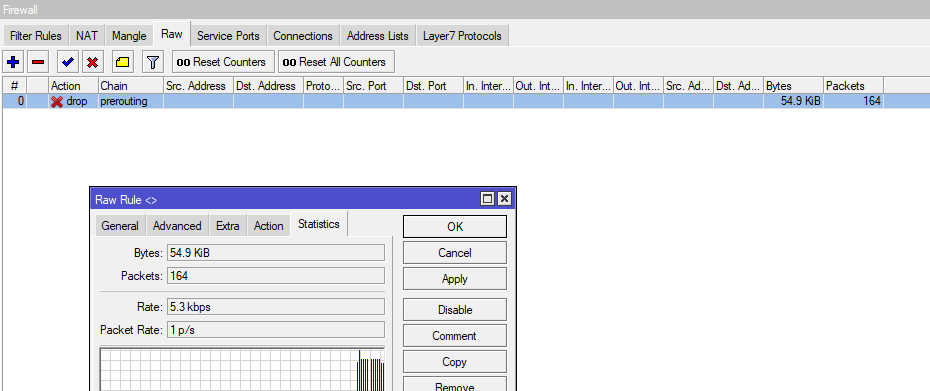Sort by the Action column header
Viewport: 930px width, 391px height.
[x=74, y=85]
